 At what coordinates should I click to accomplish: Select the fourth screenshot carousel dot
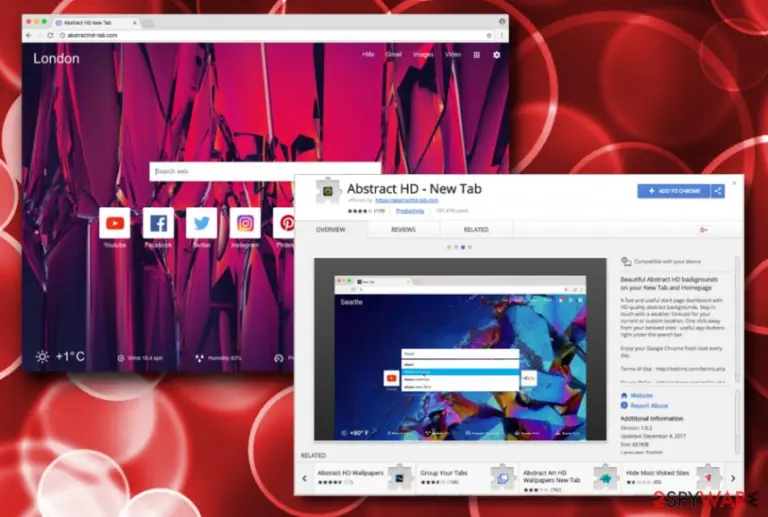[470, 247]
